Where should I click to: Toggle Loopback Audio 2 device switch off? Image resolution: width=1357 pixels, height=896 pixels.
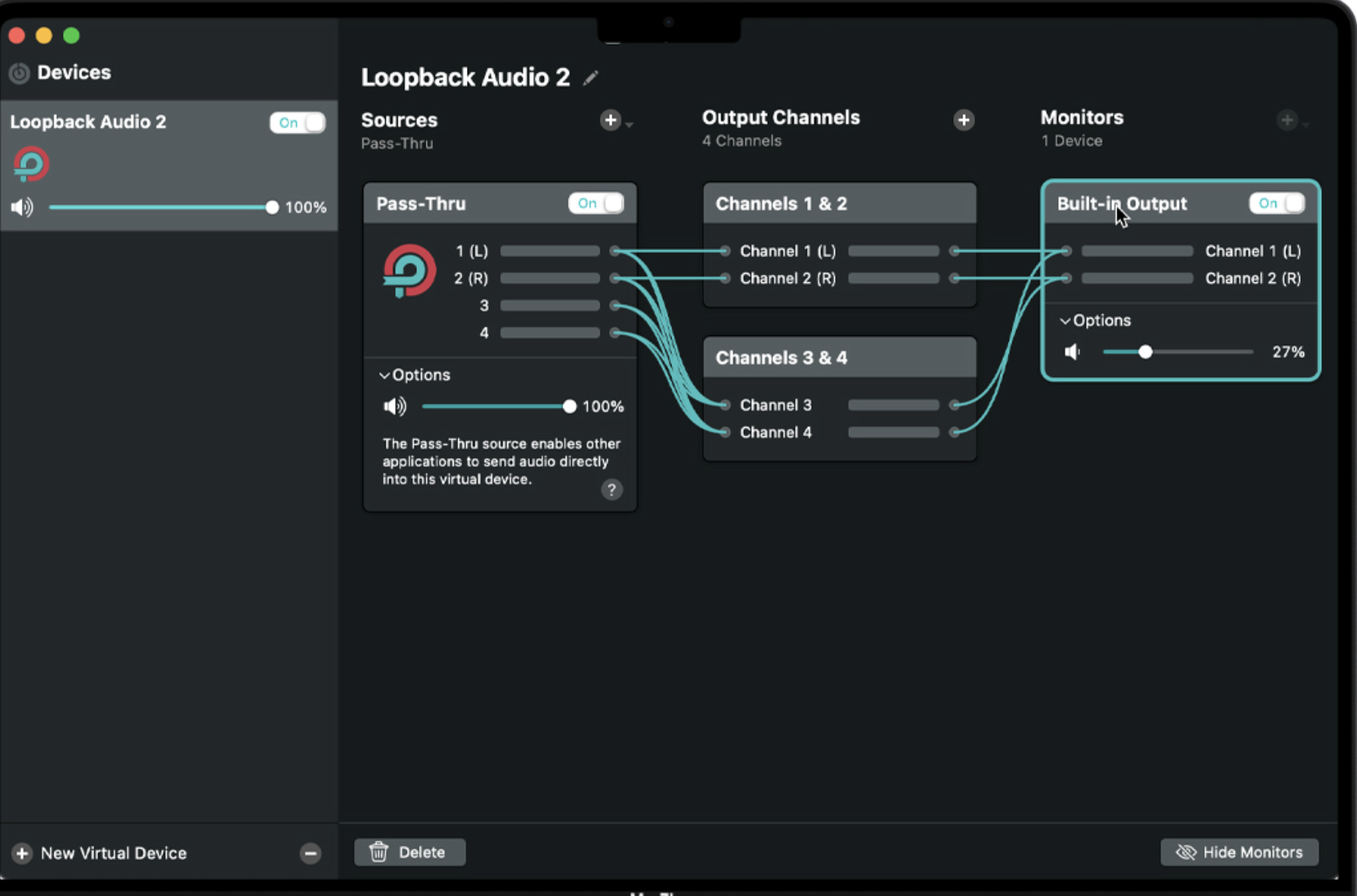[297, 123]
